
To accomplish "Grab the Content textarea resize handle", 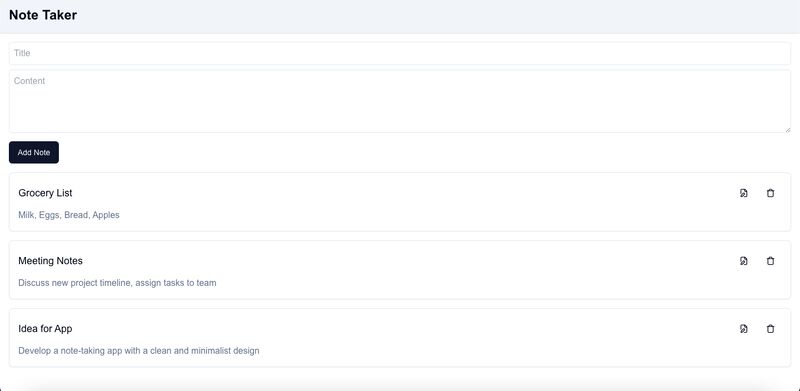I will point(787,129).
